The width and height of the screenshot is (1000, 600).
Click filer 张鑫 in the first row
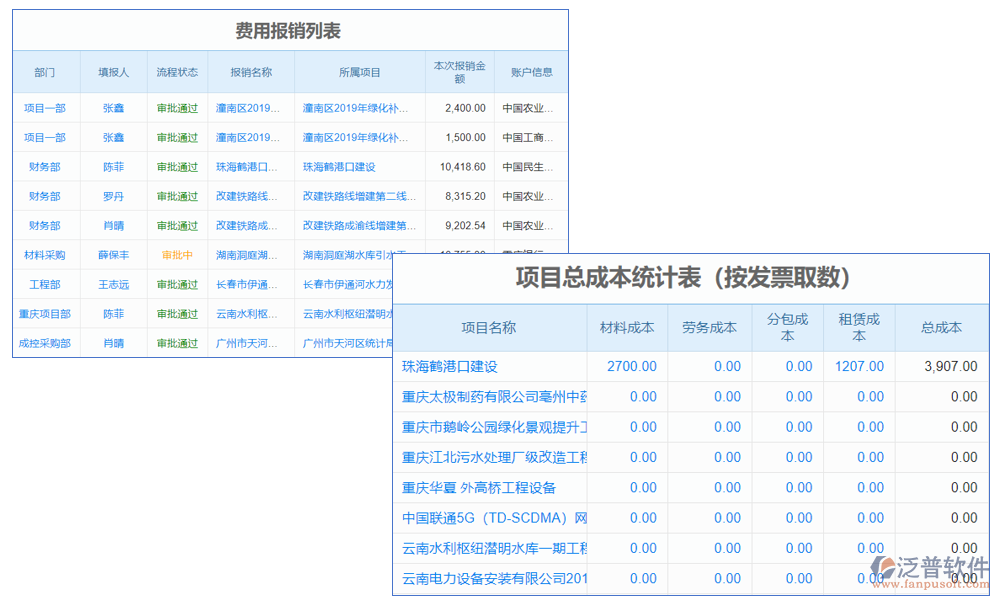pos(113,107)
